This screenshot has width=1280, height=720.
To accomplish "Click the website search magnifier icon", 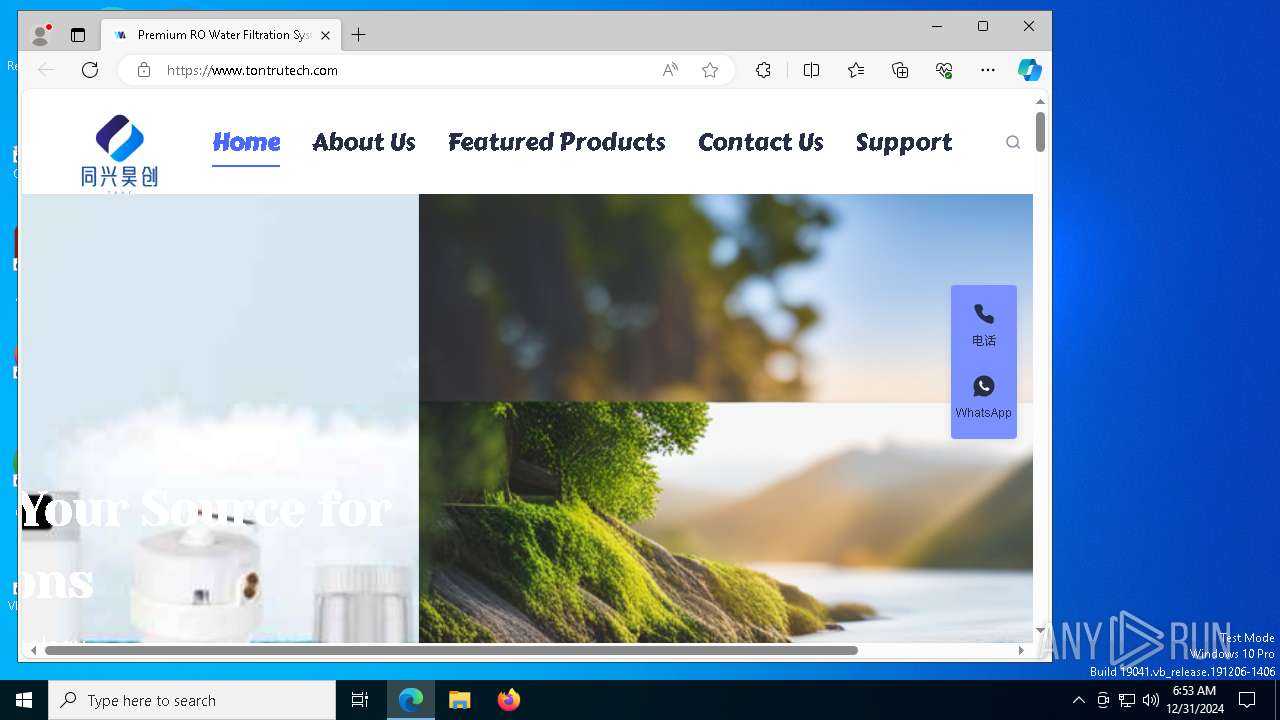I will click(1013, 142).
